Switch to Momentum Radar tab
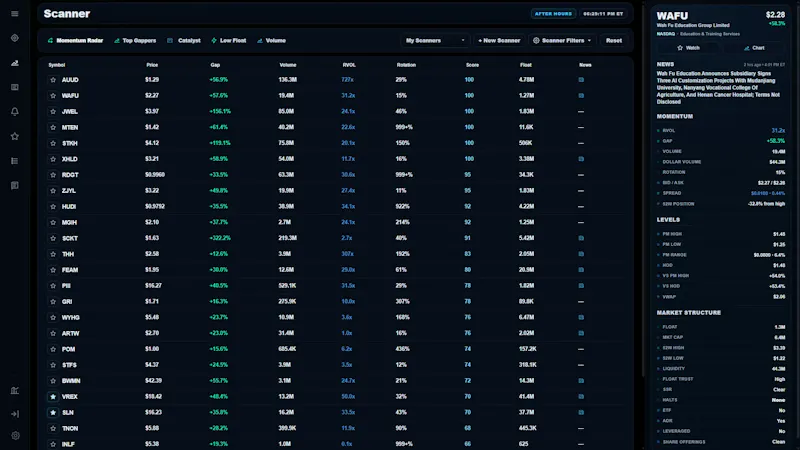Image resolution: width=800 pixels, height=450 pixels. (75, 40)
